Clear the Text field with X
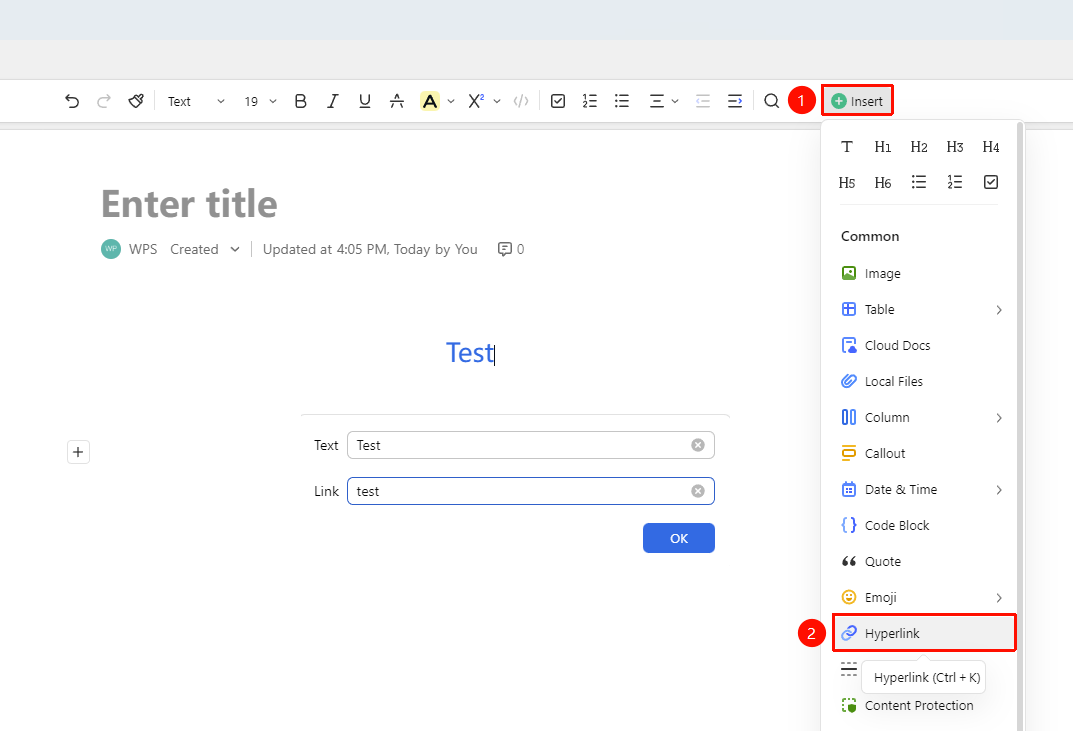Image resolution: width=1073 pixels, height=731 pixels. coord(698,445)
